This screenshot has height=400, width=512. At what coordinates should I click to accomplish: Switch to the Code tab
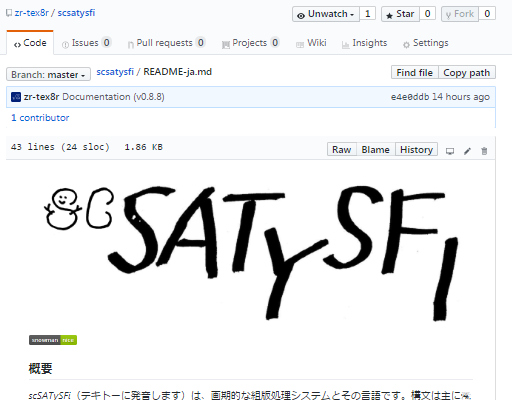click(30, 43)
